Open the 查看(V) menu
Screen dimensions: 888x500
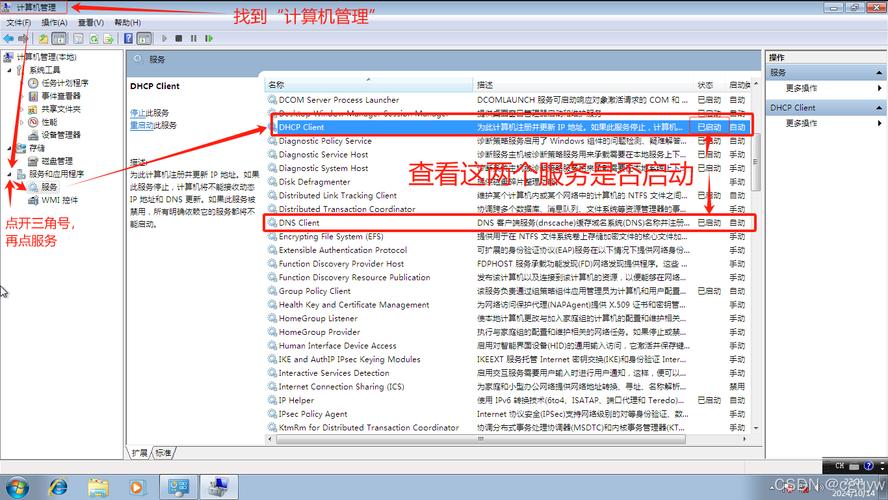point(91,22)
